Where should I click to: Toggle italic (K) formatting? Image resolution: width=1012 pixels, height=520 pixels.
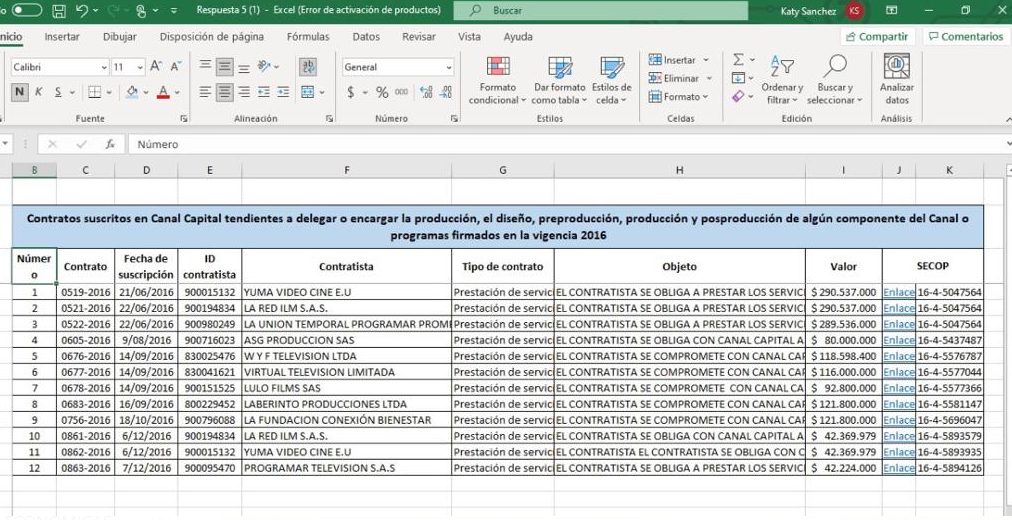[39, 92]
